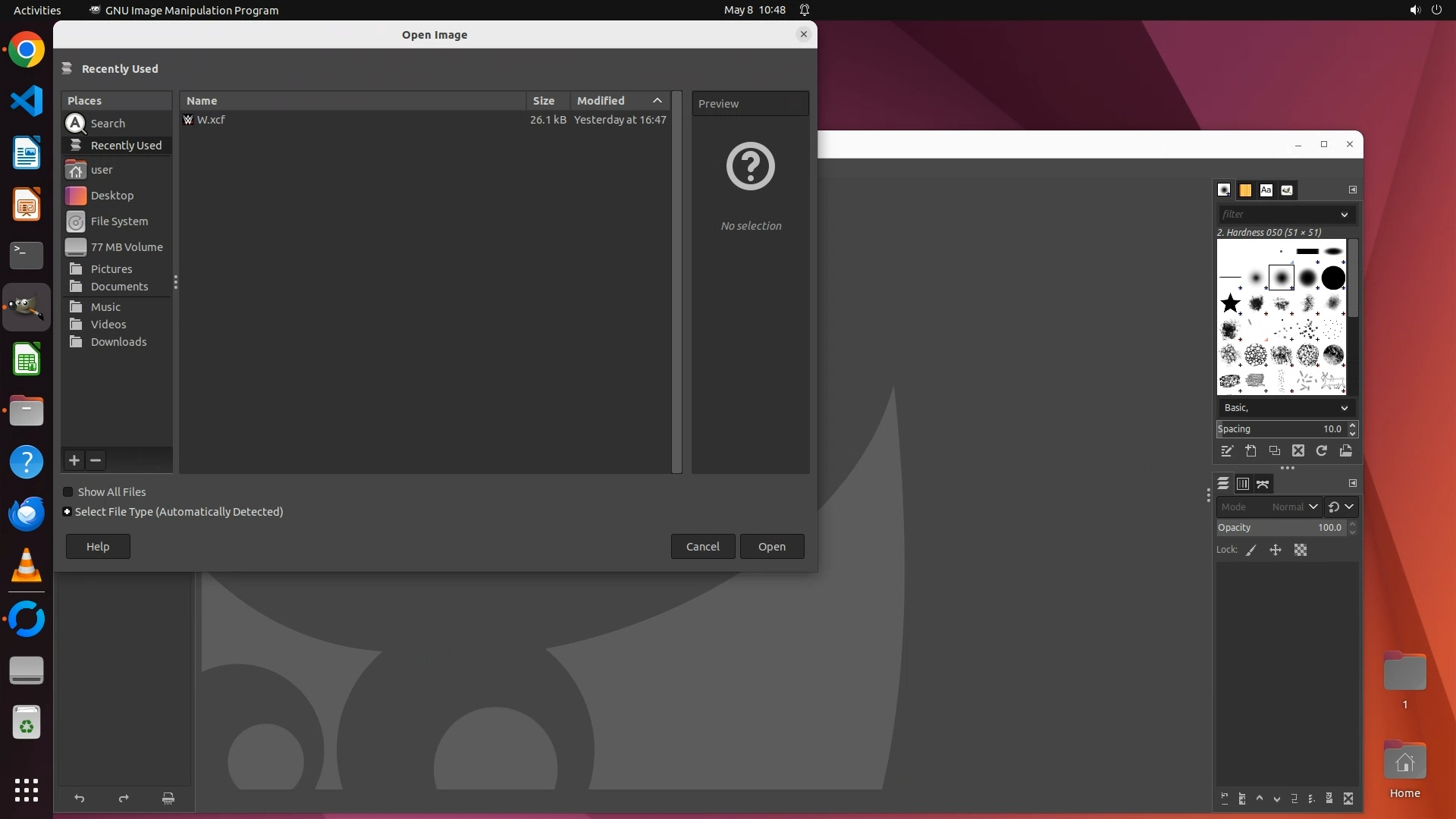
Task: Click the Open button
Action: (771, 547)
